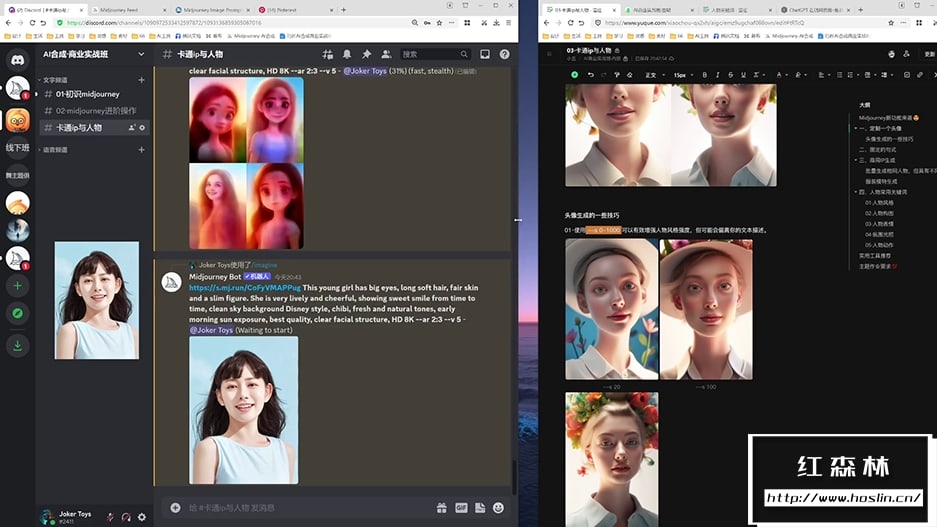The image size is (937, 527).
Task: Open emoji picker in message bar
Action: click(499, 508)
